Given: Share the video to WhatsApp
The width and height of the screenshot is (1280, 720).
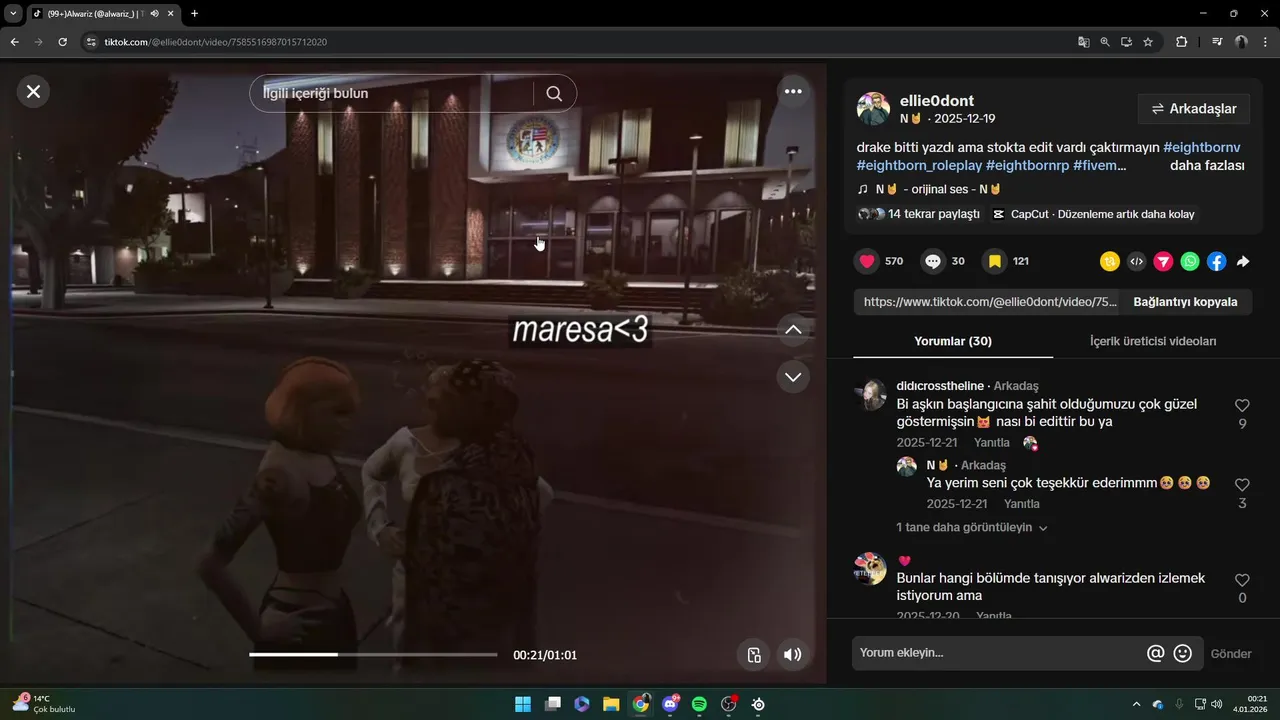Looking at the screenshot, I should [x=1190, y=261].
